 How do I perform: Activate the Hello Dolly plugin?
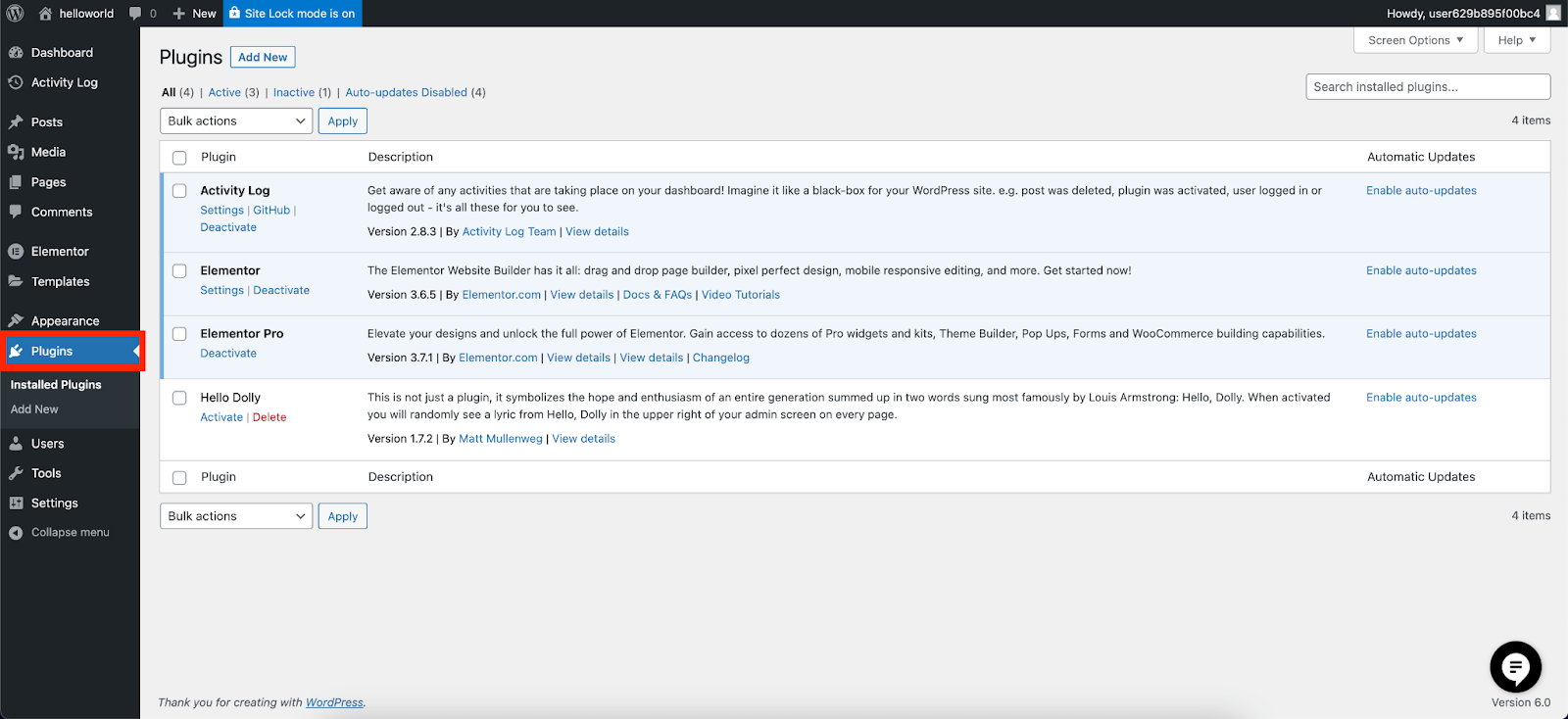[x=221, y=417]
